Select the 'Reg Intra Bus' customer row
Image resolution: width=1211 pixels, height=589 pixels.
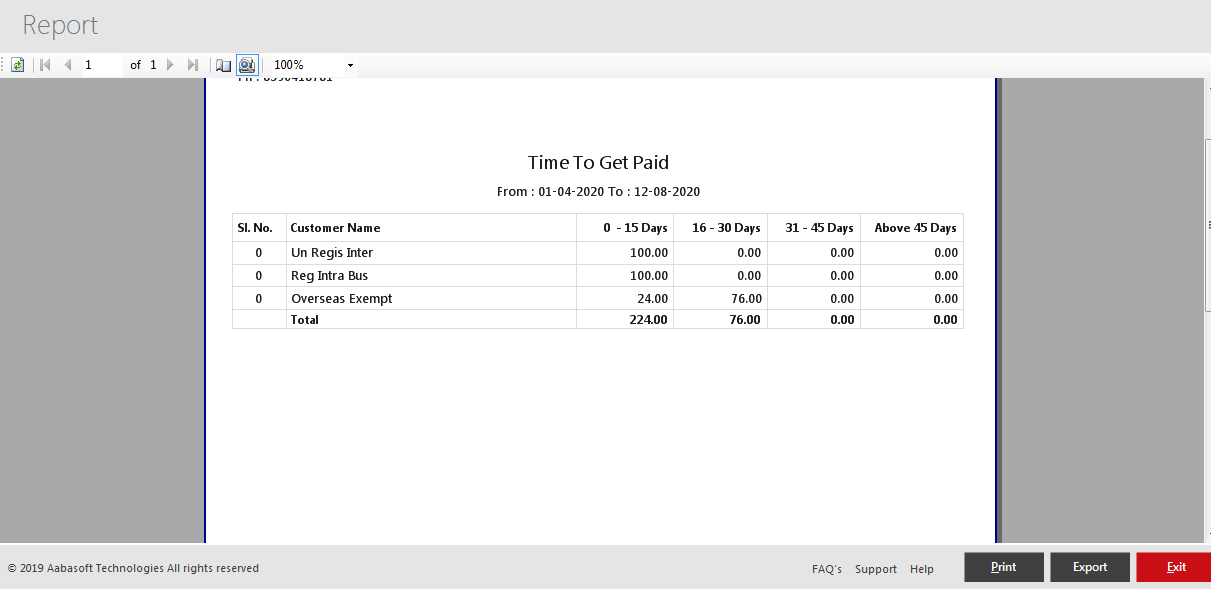click(x=597, y=276)
